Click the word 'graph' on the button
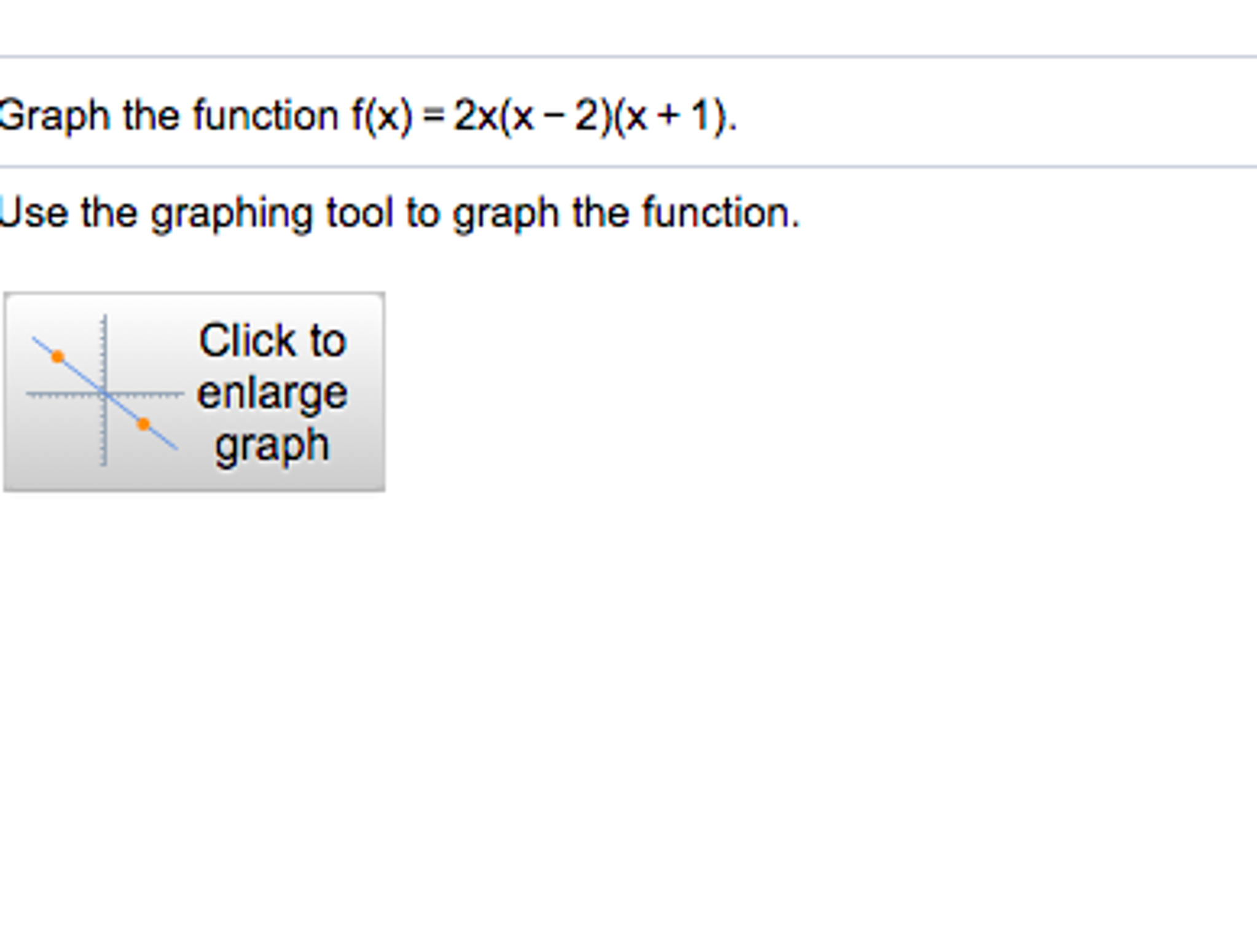The image size is (1257, 952). pos(272,446)
